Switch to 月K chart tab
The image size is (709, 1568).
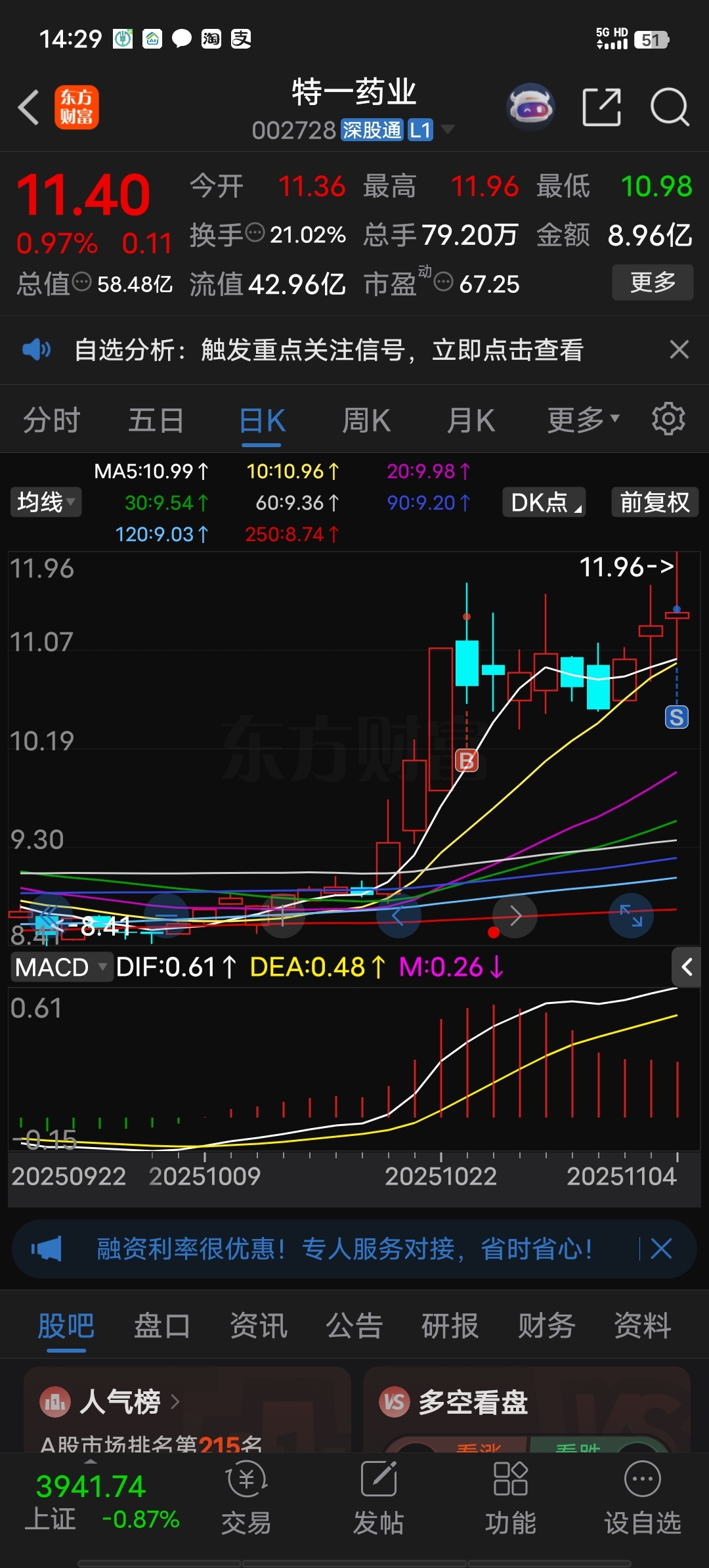click(471, 420)
